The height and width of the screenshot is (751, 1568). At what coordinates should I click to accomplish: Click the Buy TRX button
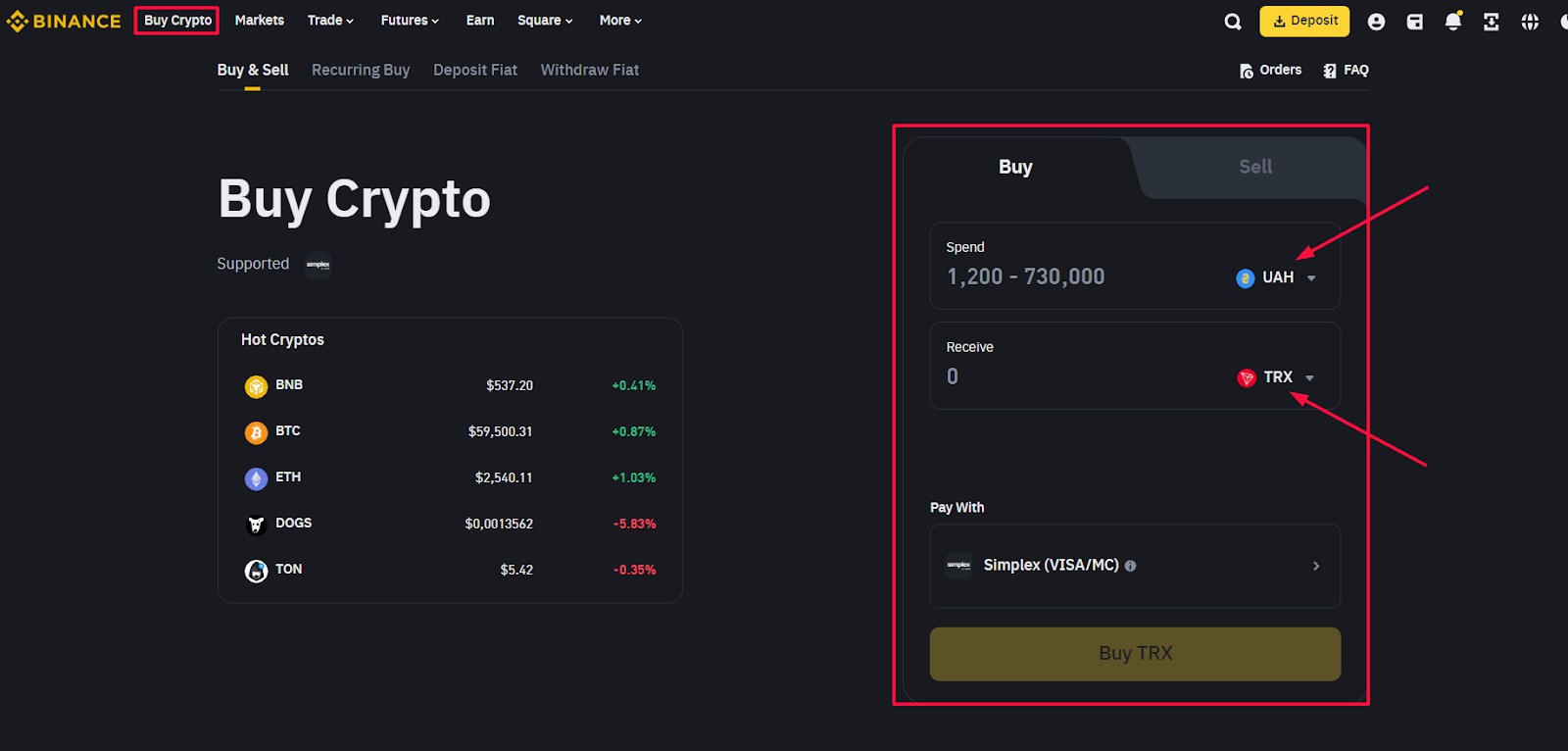pos(1135,654)
